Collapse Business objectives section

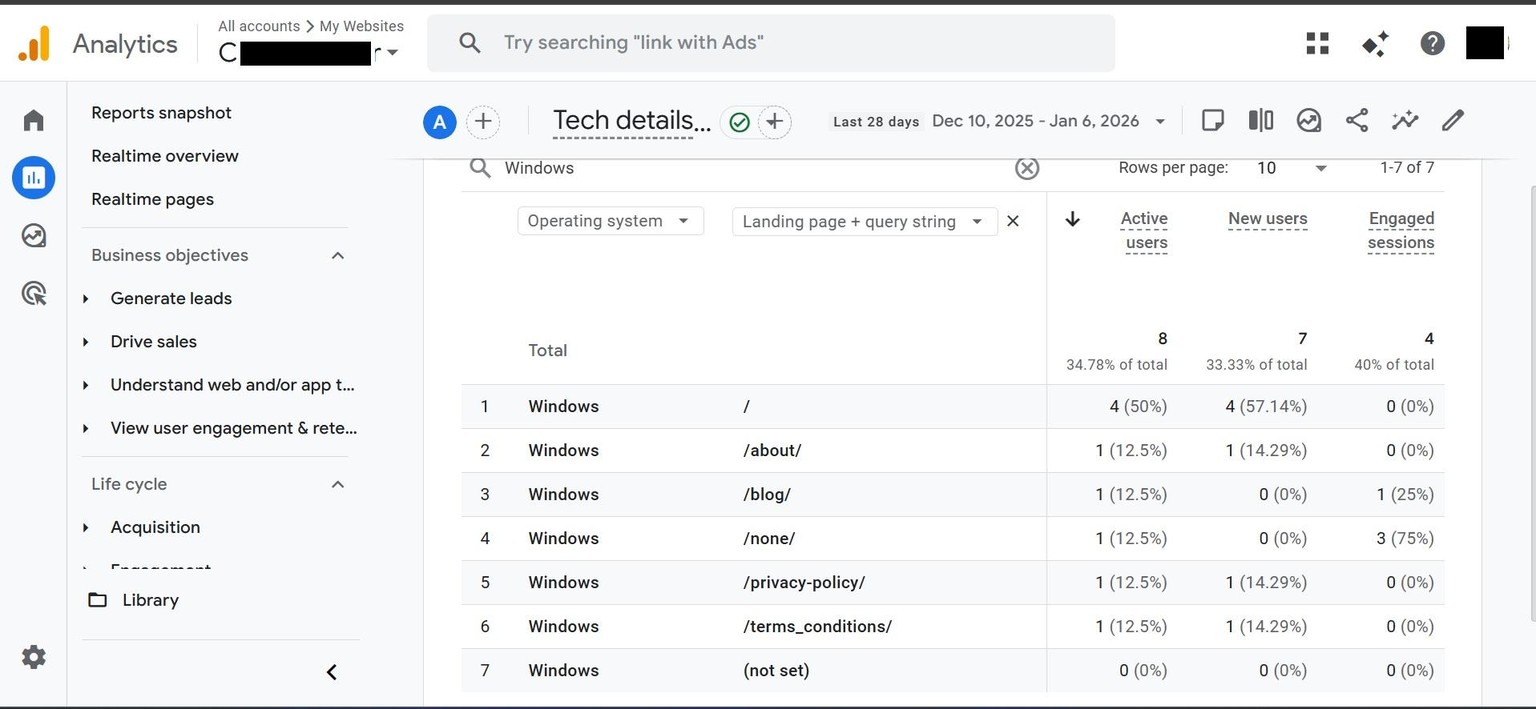click(x=338, y=255)
